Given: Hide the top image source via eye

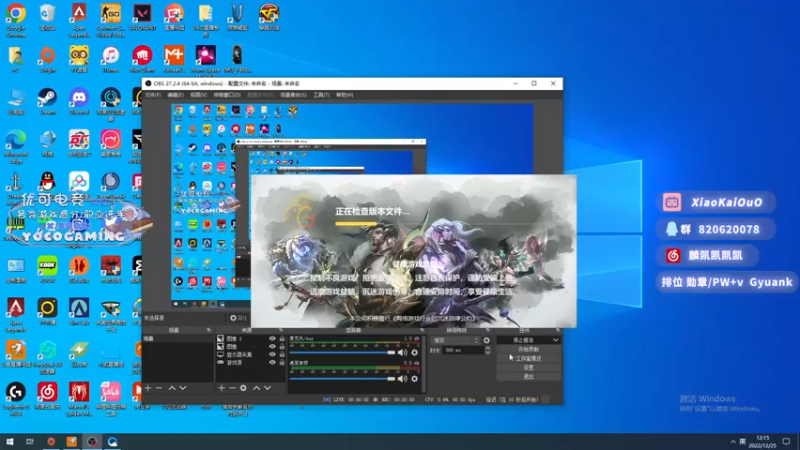Looking at the screenshot, I should pos(272,339).
